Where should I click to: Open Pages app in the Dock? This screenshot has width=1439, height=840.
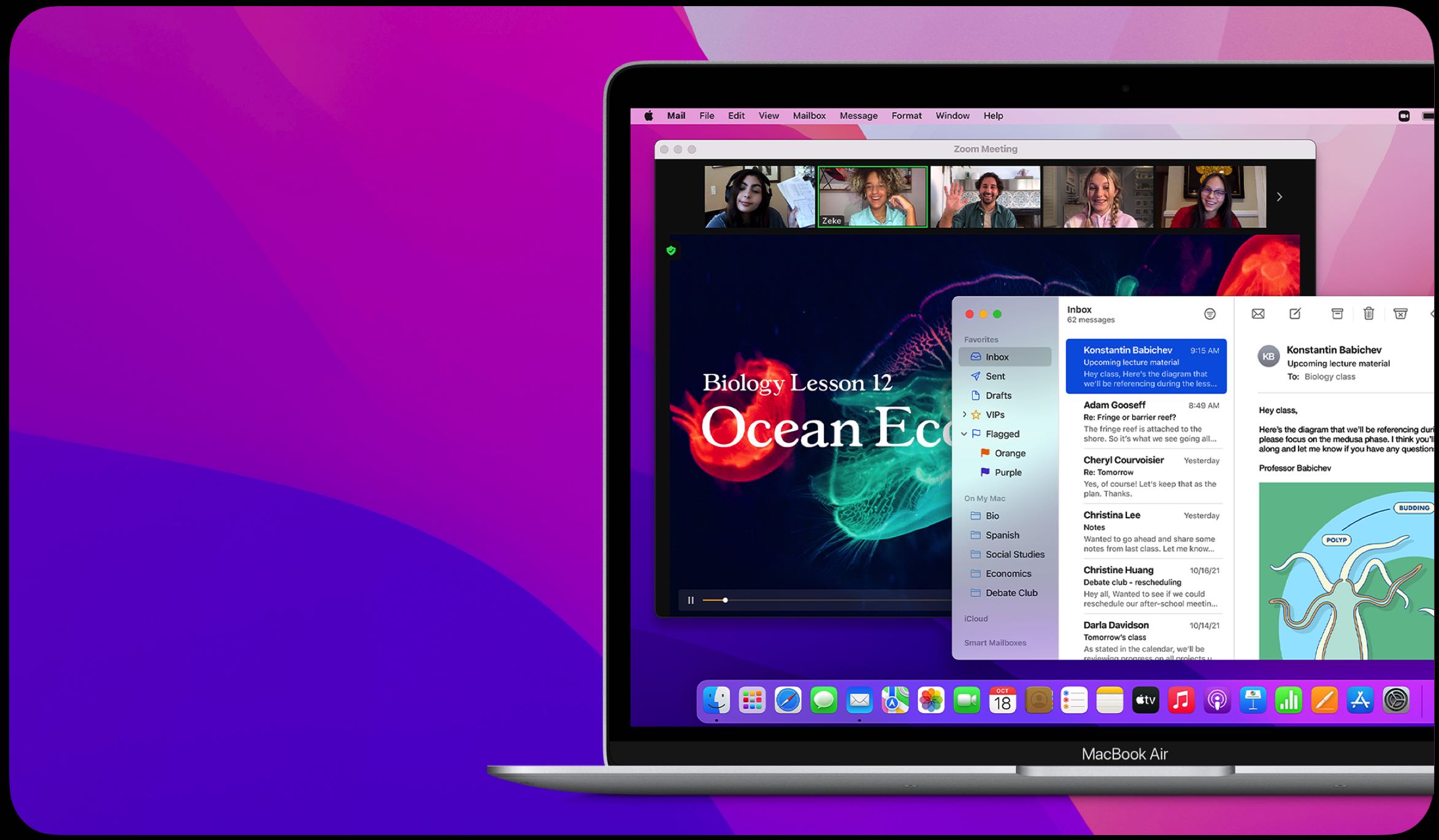click(1324, 700)
